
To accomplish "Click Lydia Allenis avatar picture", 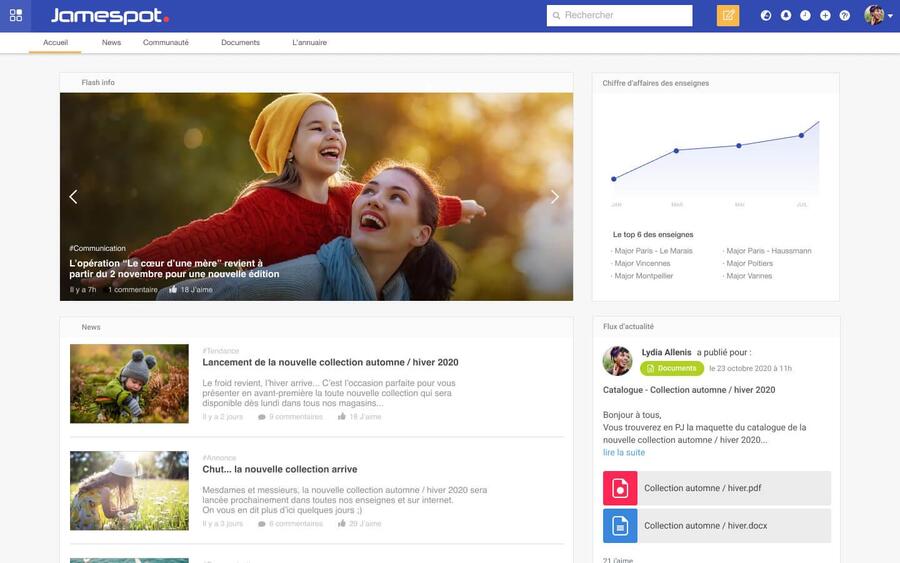I will 617,361.
